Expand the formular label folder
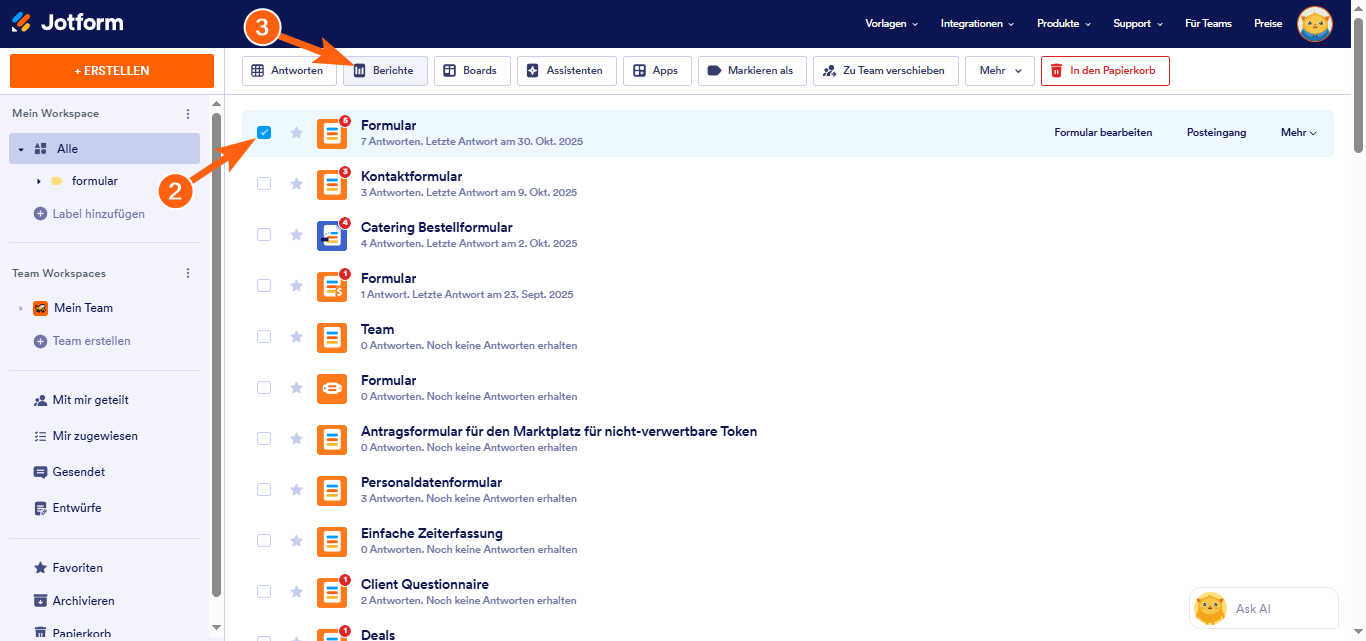 pyautogui.click(x=39, y=181)
